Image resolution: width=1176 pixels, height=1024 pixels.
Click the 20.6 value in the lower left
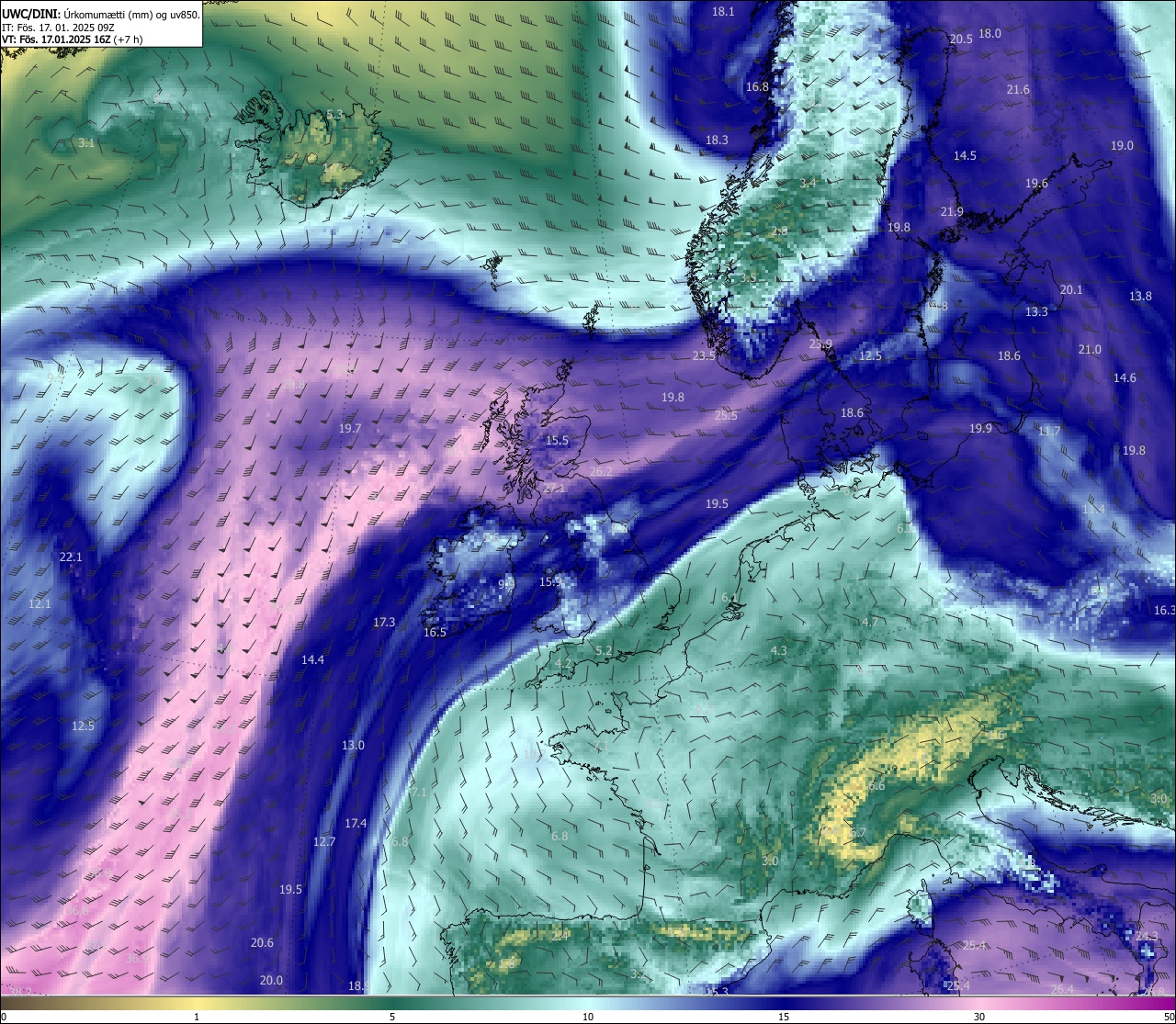click(262, 942)
